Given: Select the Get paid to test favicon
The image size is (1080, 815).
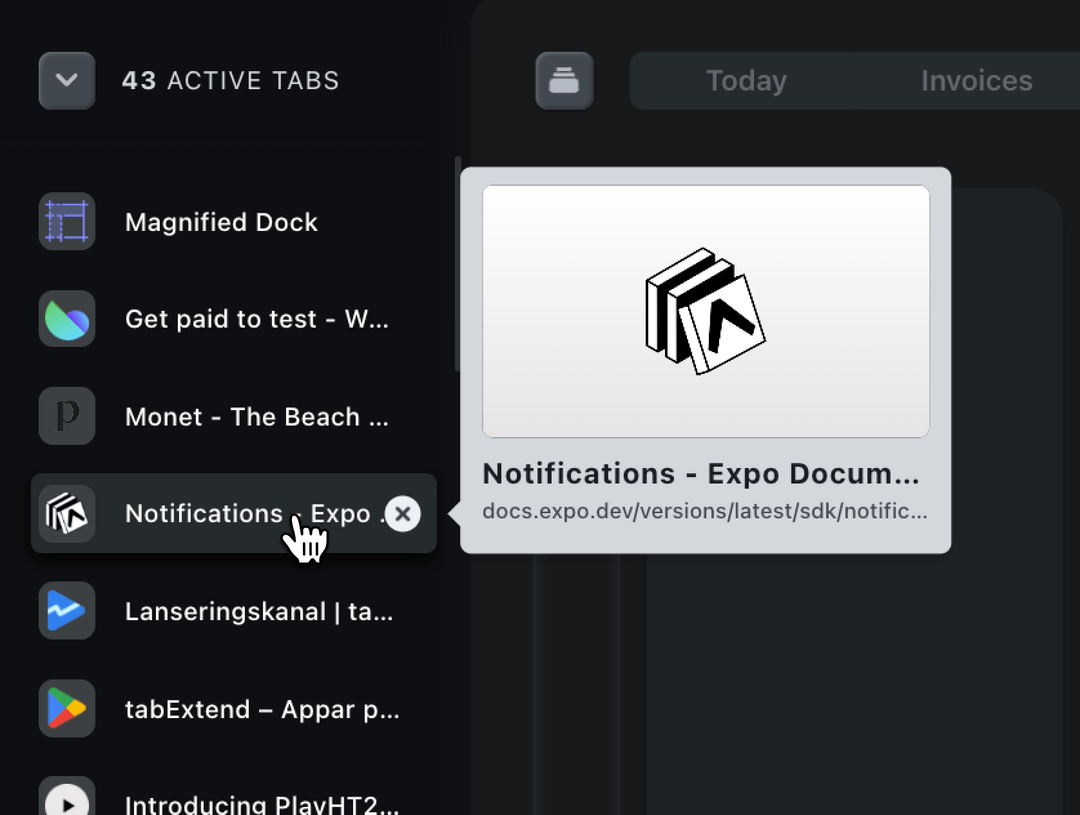Looking at the screenshot, I should click(66, 319).
